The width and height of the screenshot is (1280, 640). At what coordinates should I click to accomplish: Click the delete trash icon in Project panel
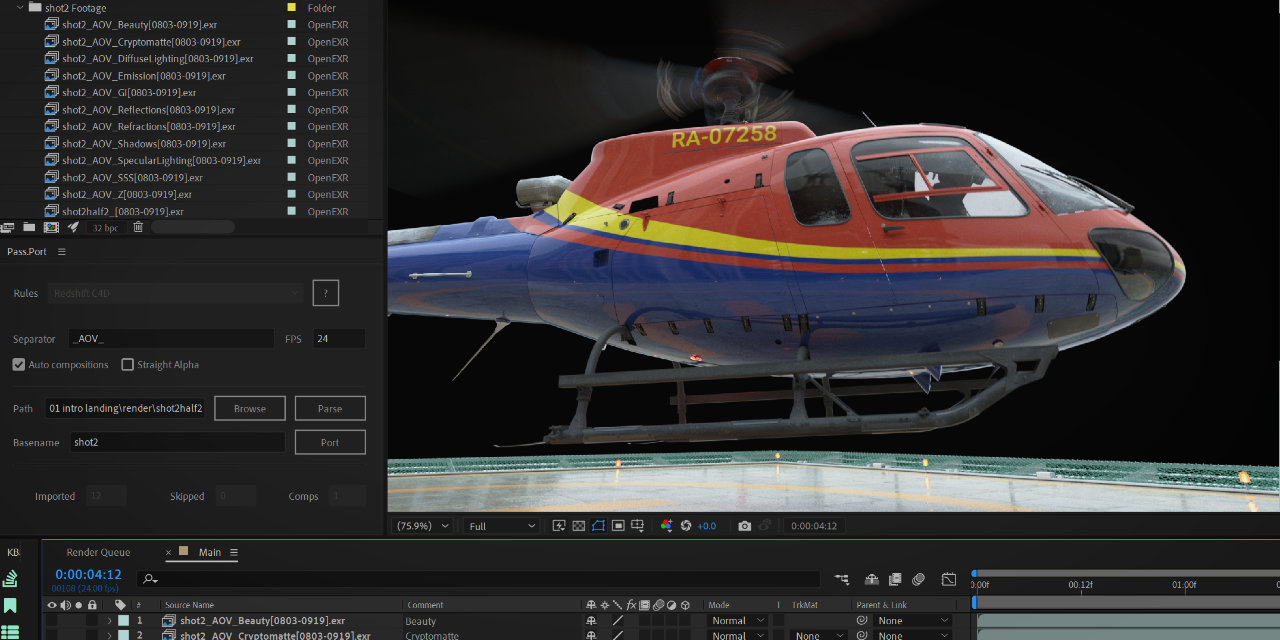(138, 227)
